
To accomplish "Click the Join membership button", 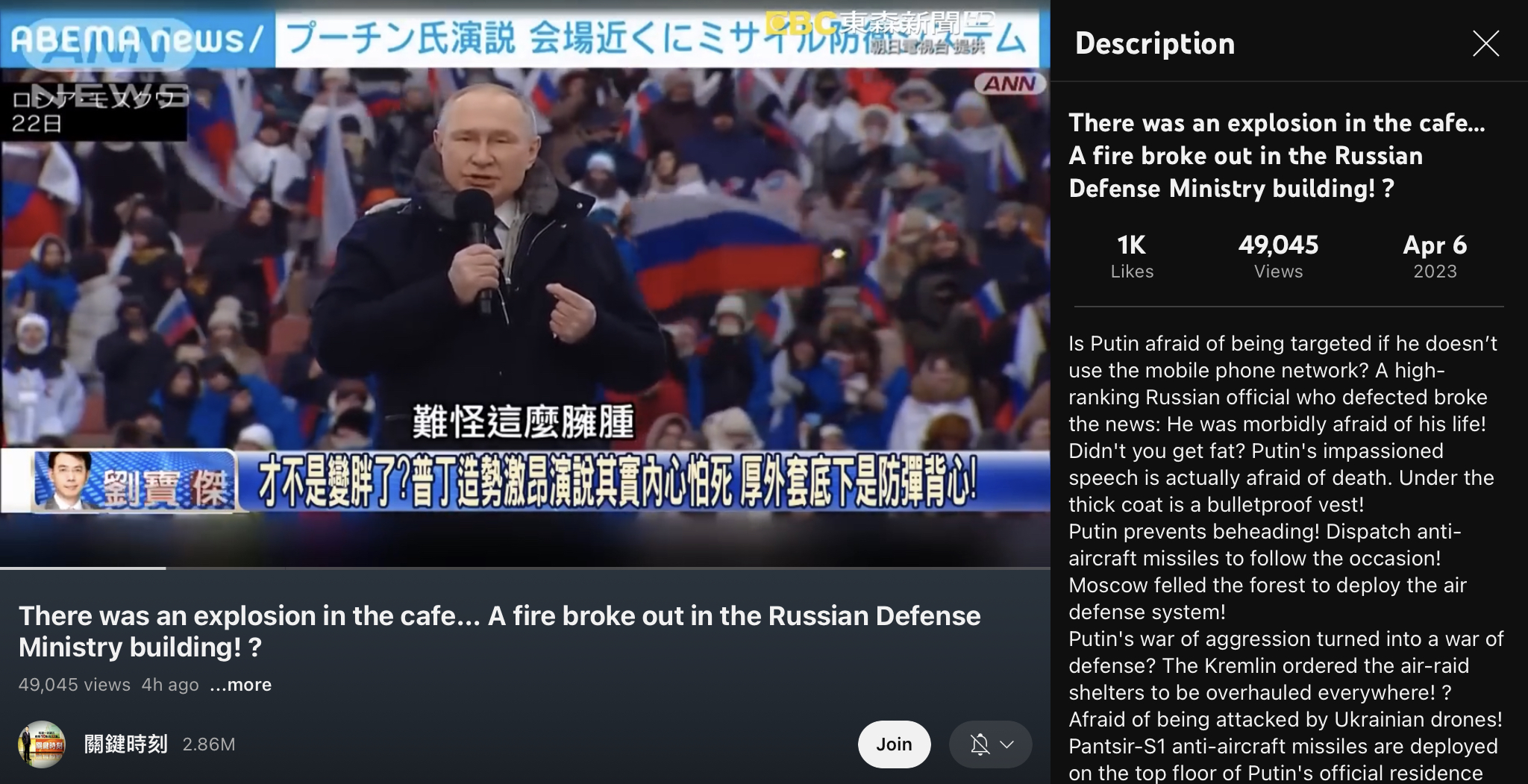I will click(894, 744).
